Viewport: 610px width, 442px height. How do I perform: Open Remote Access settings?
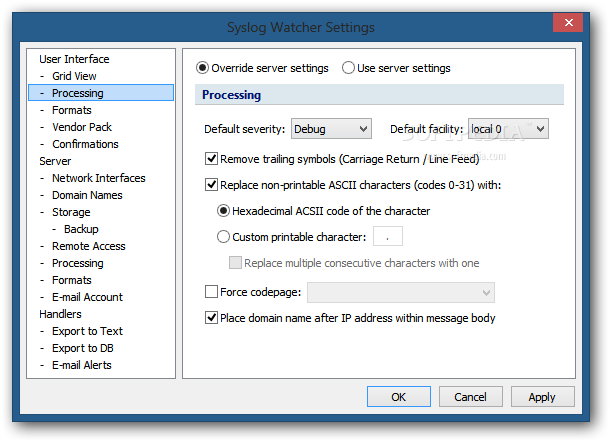89,246
